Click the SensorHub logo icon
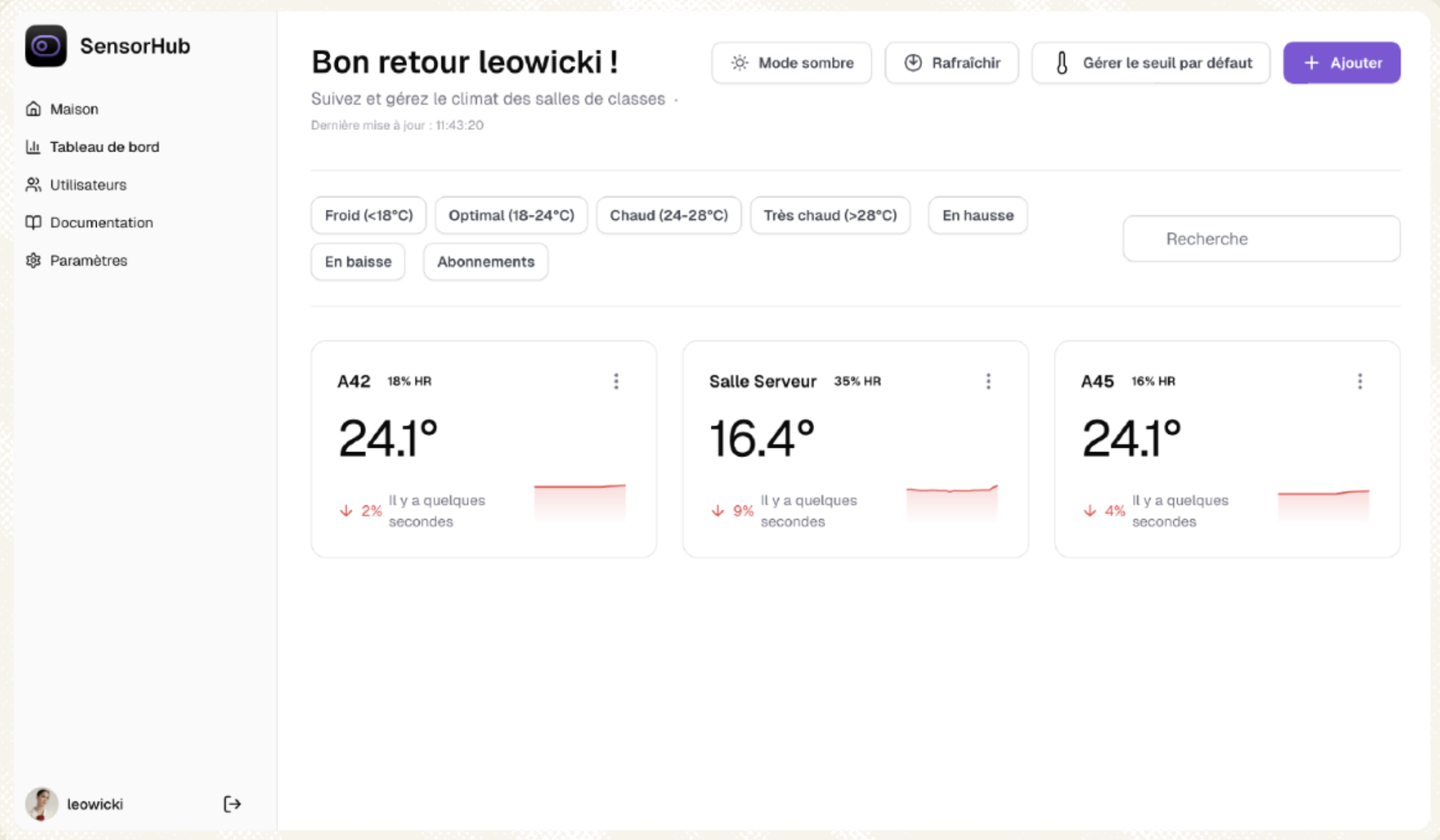The height and width of the screenshot is (840, 1440). (46, 46)
